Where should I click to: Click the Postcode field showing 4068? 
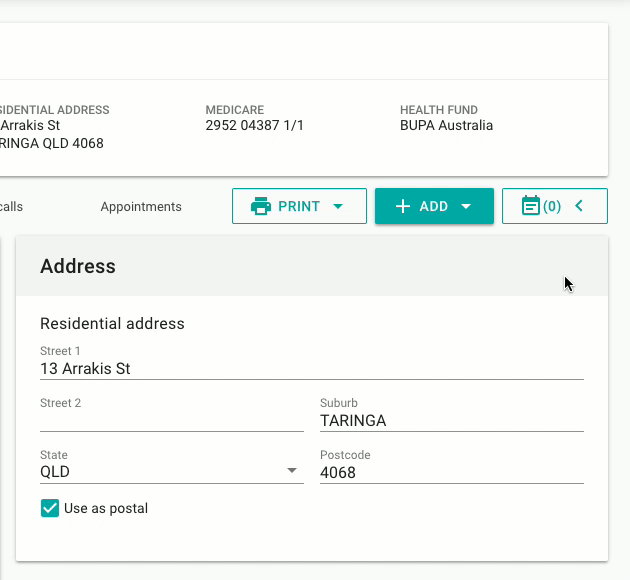450,472
